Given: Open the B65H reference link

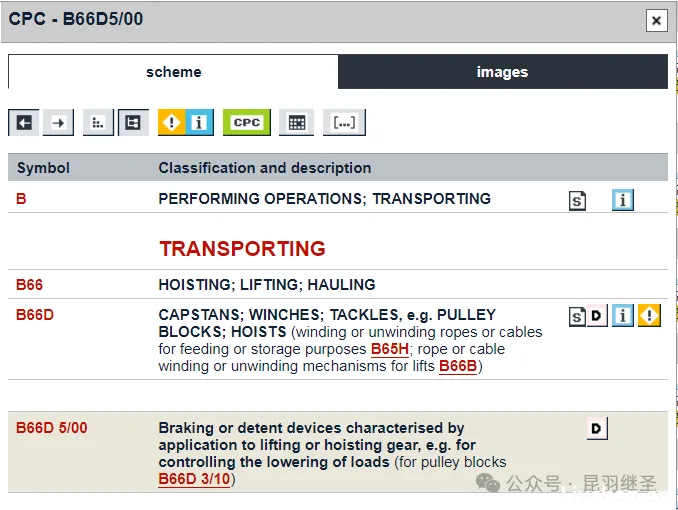Looking at the screenshot, I should click(390, 349).
